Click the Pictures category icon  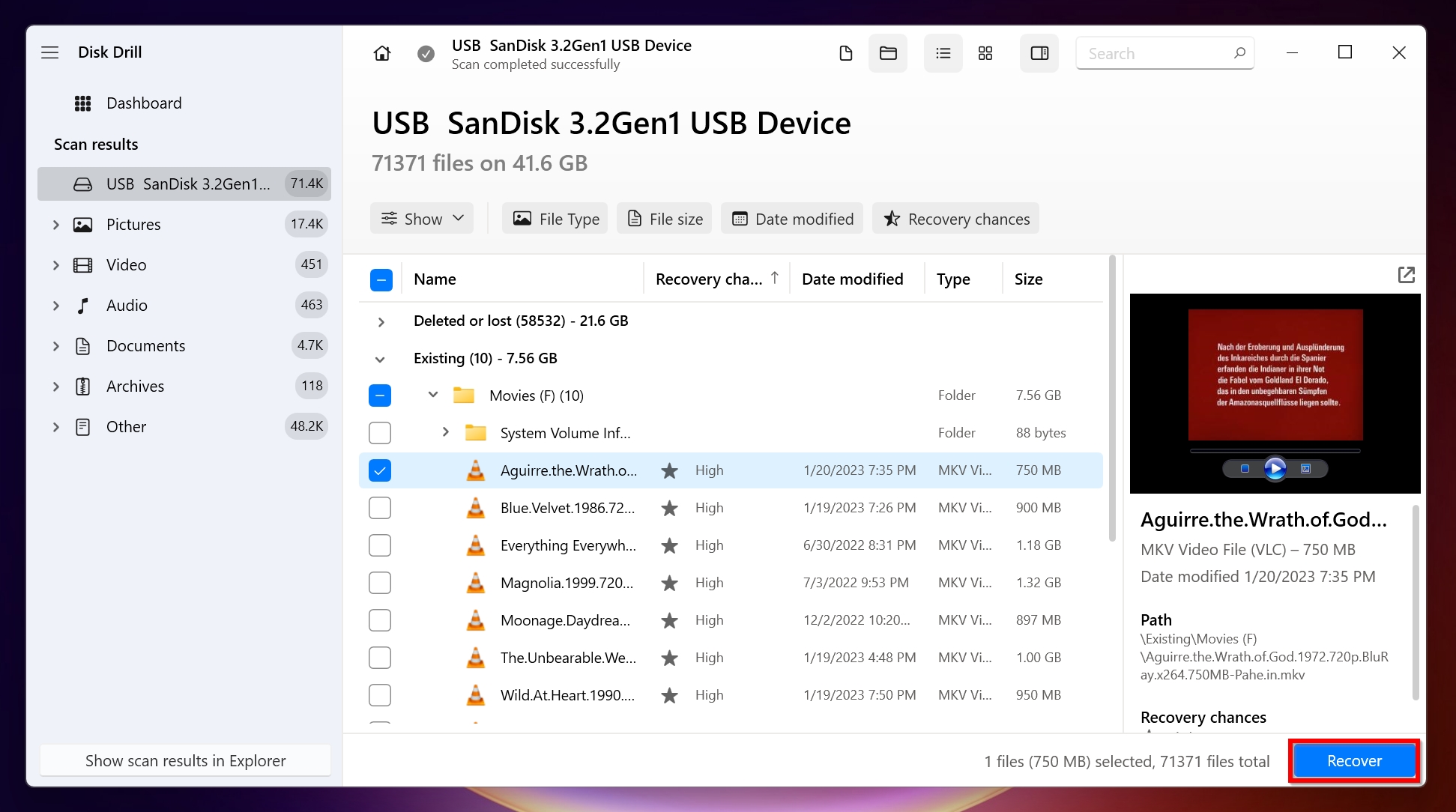tap(83, 225)
